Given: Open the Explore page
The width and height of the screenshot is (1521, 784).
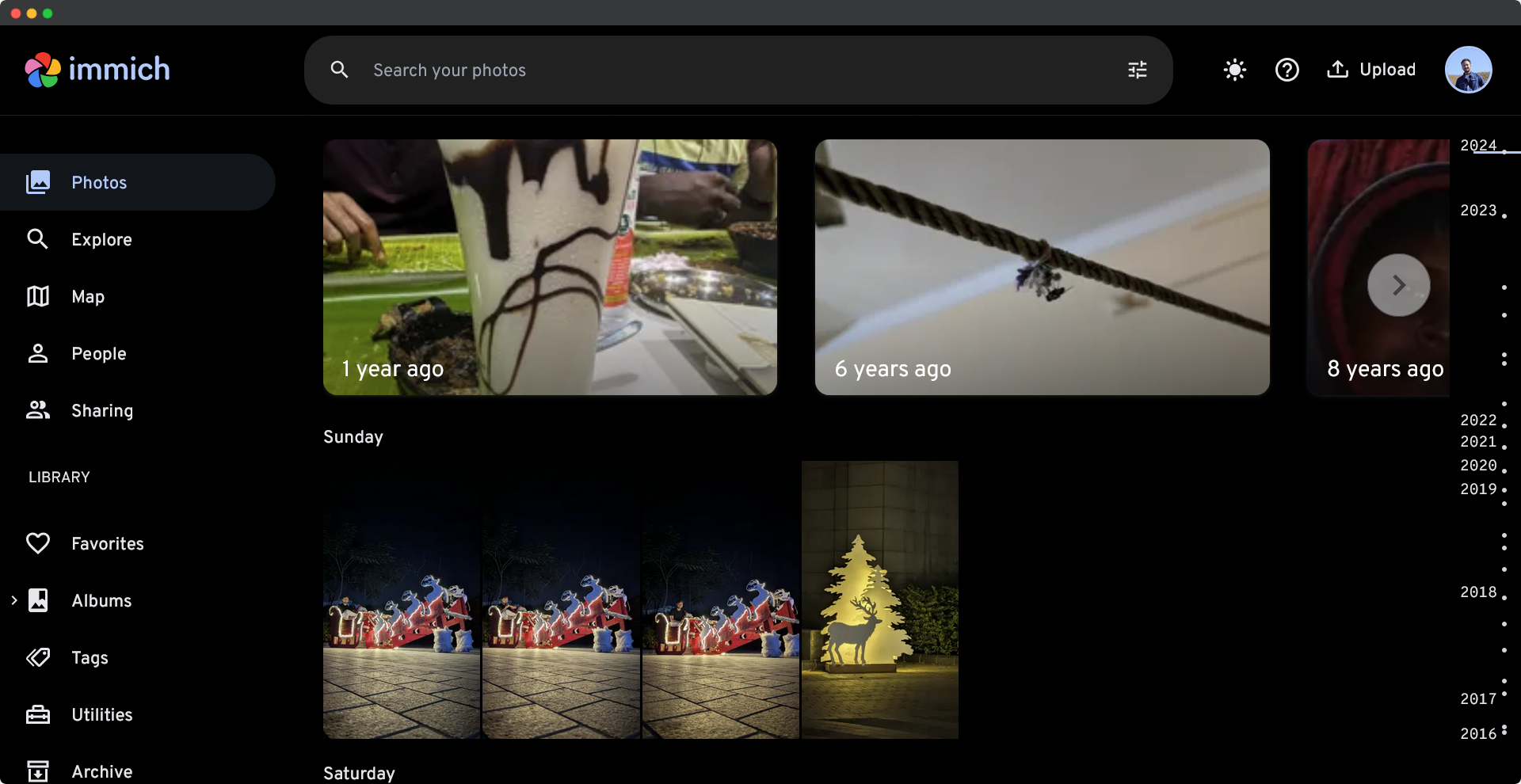Looking at the screenshot, I should click(138, 239).
